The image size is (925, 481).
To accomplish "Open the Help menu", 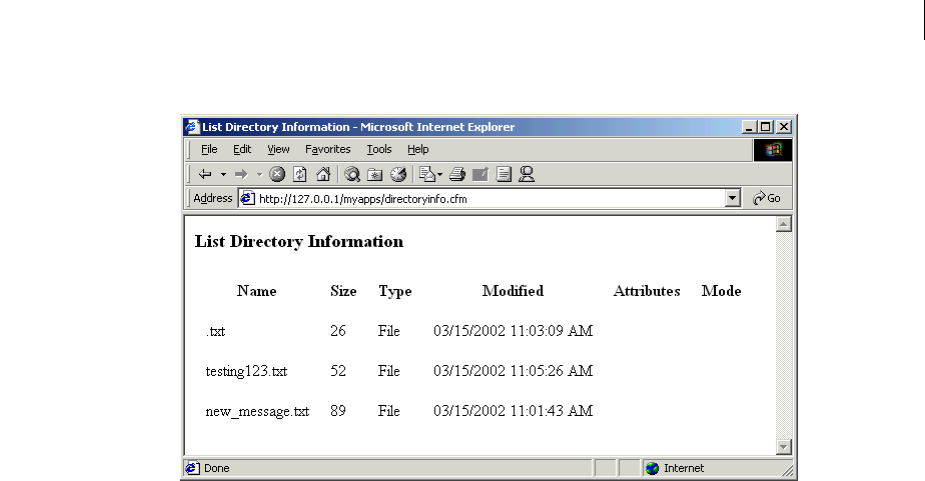I will coord(418,149).
